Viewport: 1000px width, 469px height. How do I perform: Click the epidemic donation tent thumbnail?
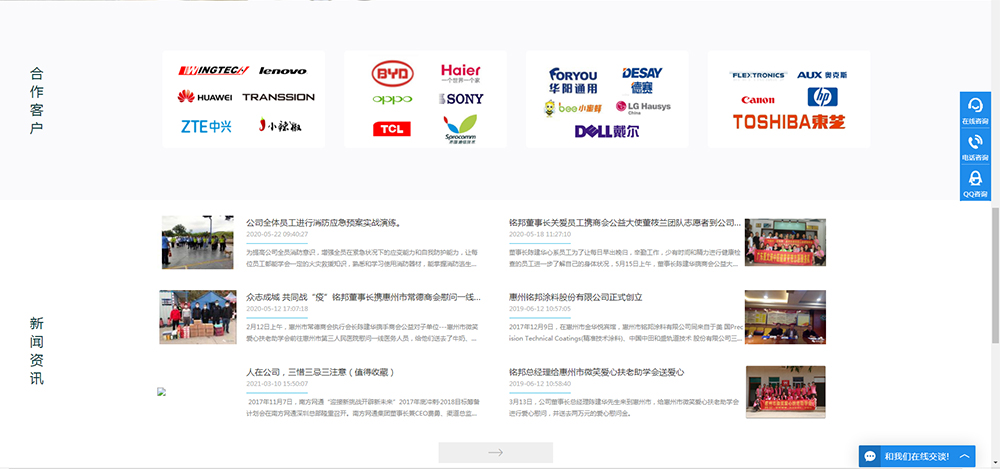(198, 317)
